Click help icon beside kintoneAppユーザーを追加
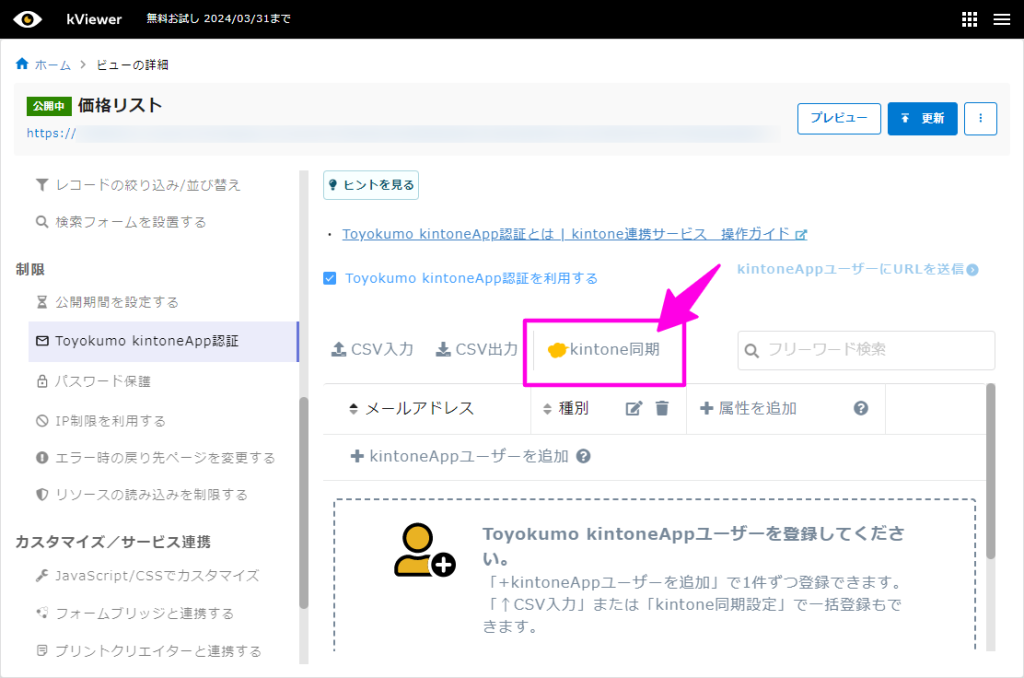1024x678 pixels. 583,456
